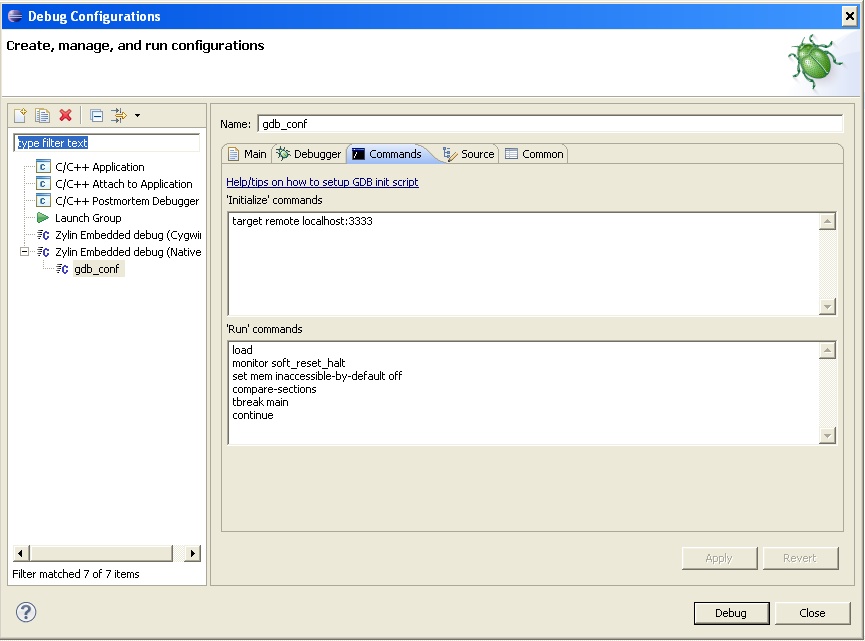Switch to the Main tab
This screenshot has width=865, height=641.
[x=247, y=154]
